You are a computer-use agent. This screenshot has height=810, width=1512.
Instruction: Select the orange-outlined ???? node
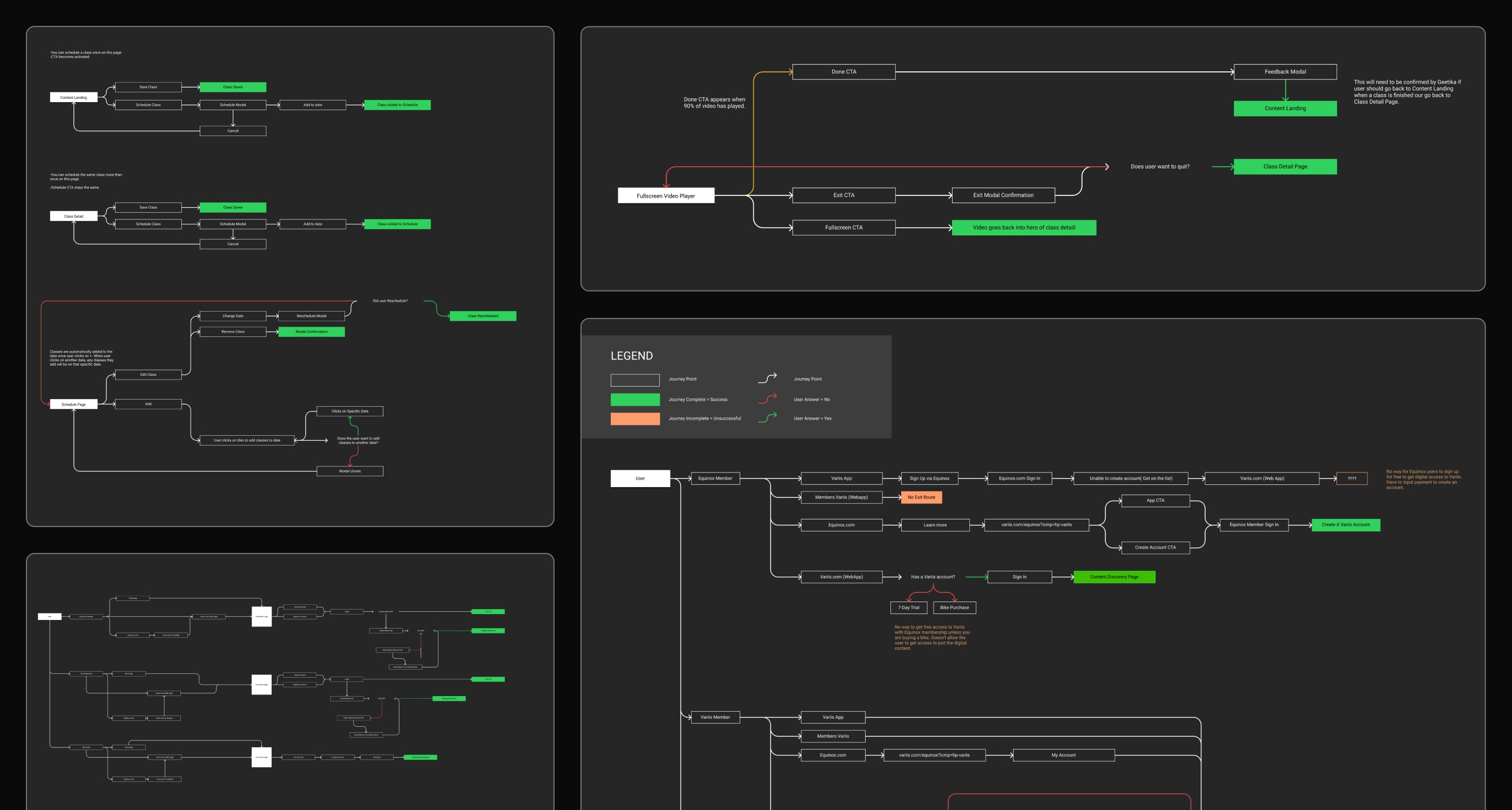point(1351,478)
